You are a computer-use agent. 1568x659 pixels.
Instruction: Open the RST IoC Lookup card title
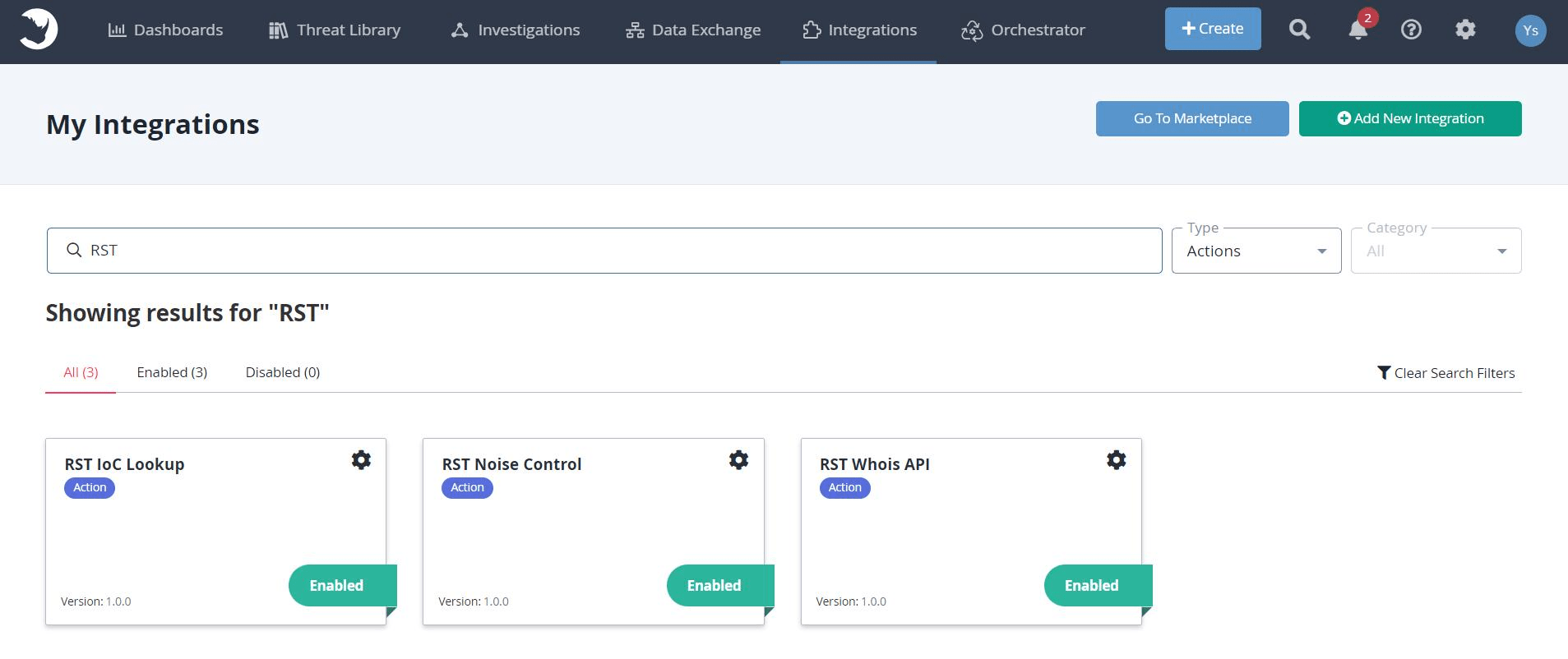(124, 464)
